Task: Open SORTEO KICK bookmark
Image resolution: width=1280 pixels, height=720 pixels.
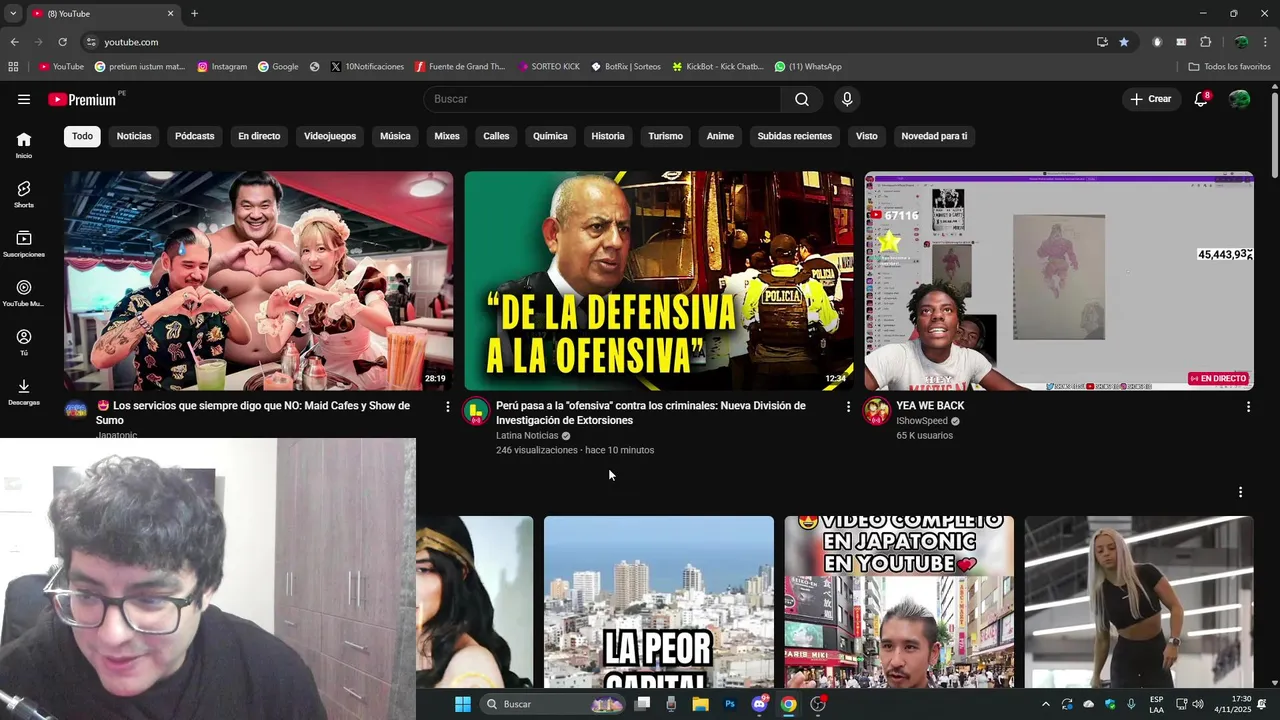Action: pyautogui.click(x=549, y=67)
